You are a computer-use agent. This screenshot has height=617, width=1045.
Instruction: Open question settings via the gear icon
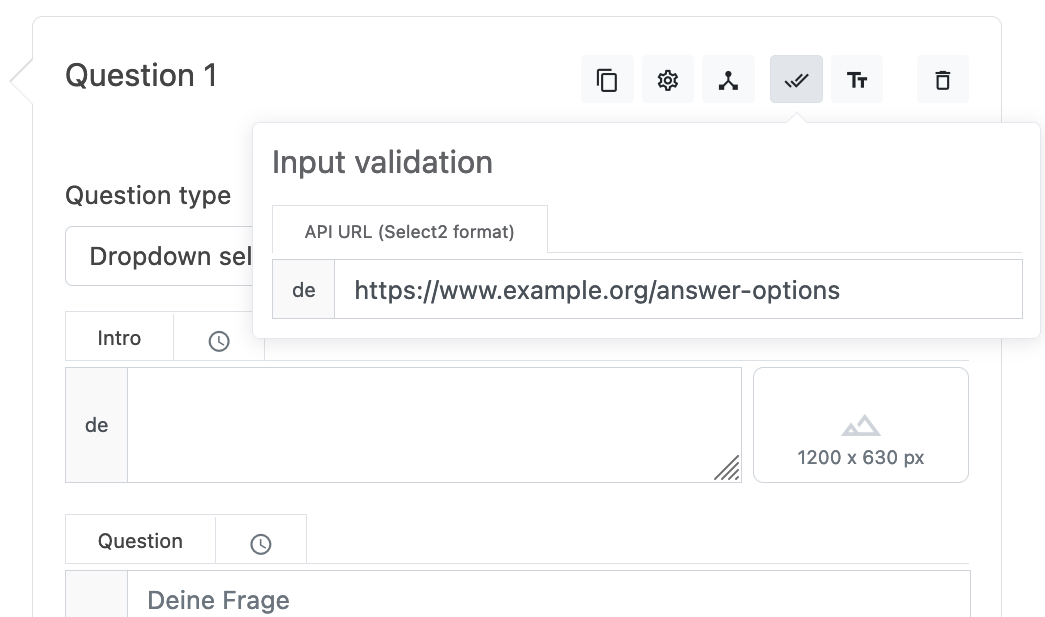coord(668,80)
